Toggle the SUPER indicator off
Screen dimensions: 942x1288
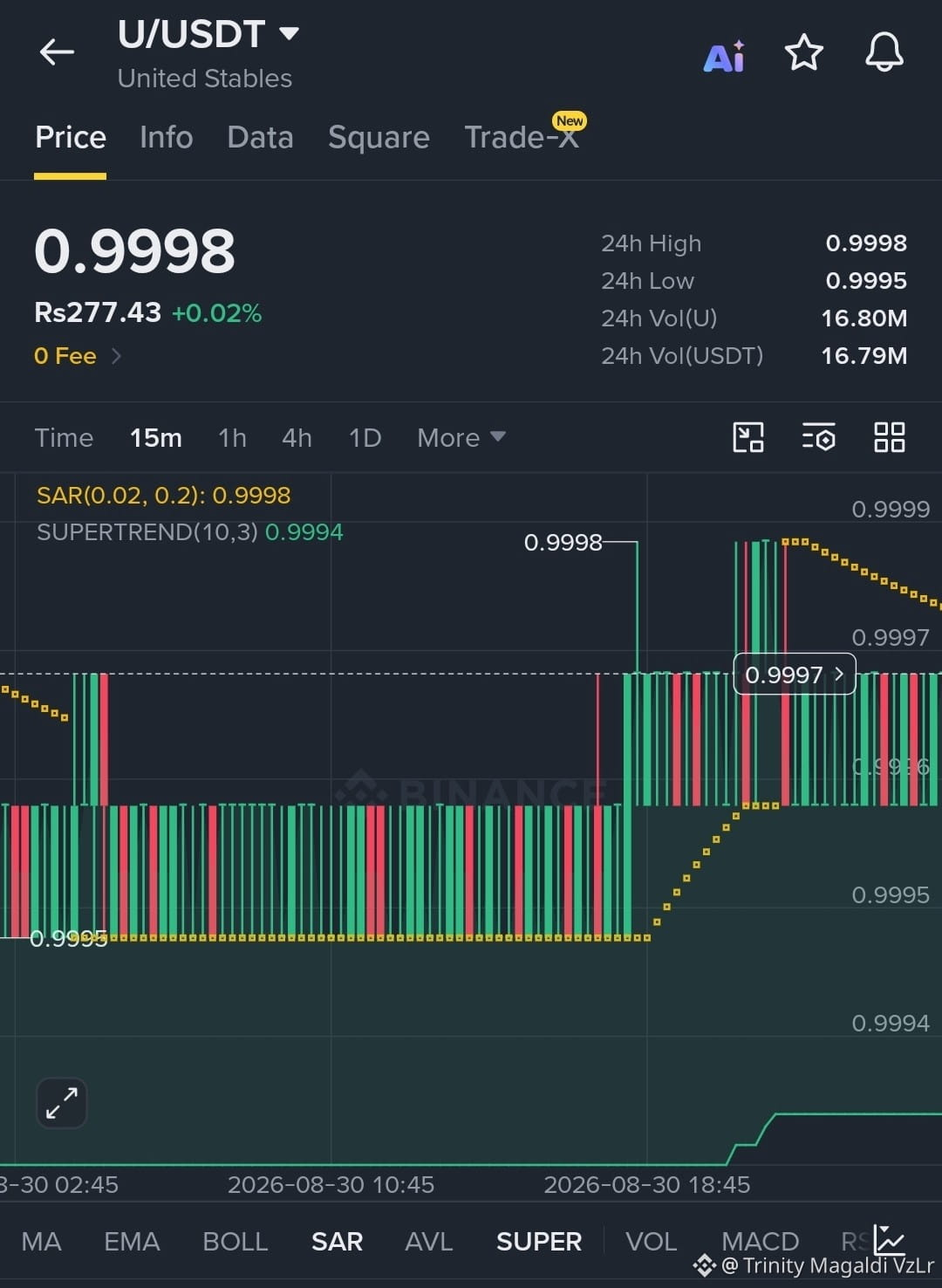point(539,1241)
